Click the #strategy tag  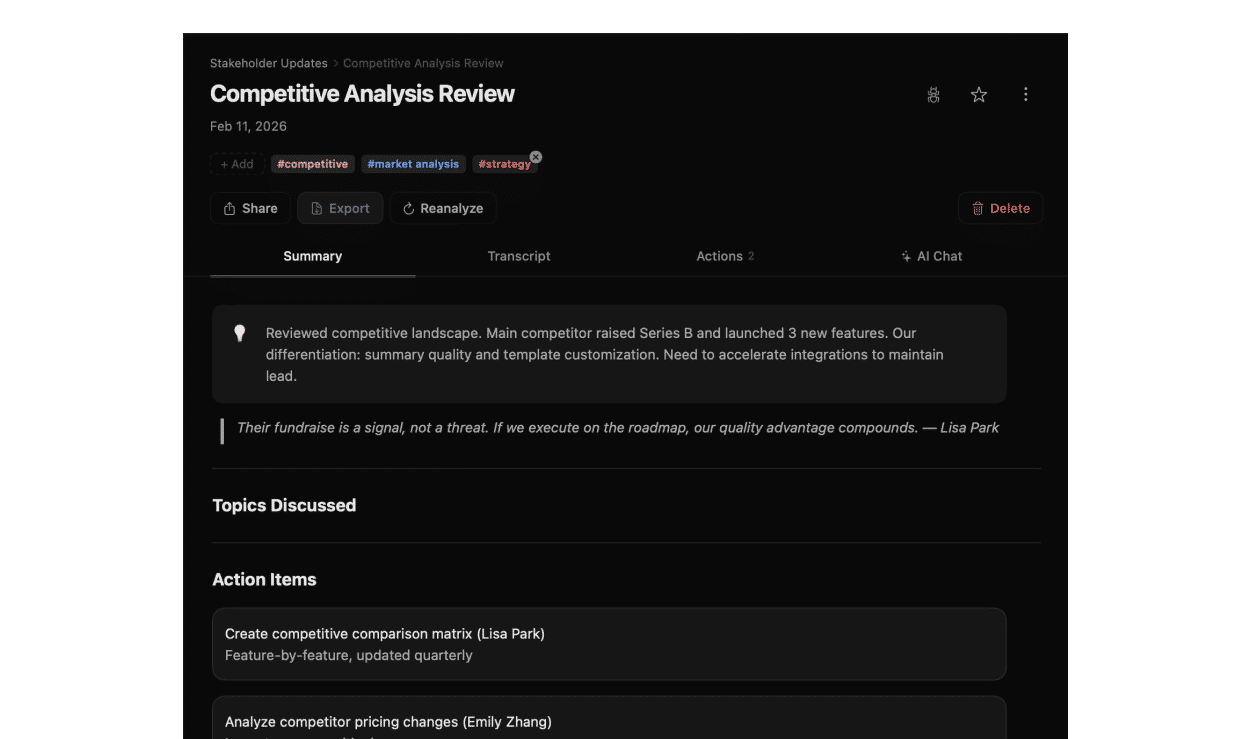(x=503, y=164)
